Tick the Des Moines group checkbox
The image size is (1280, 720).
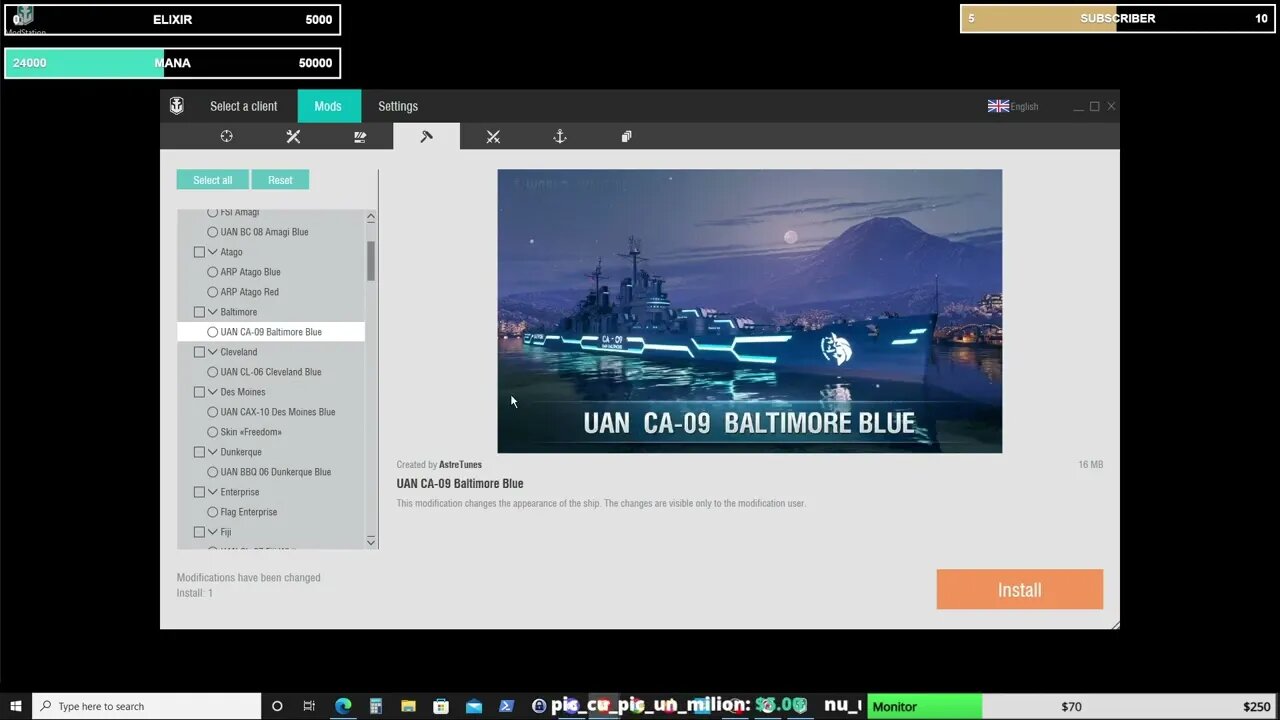click(x=199, y=392)
